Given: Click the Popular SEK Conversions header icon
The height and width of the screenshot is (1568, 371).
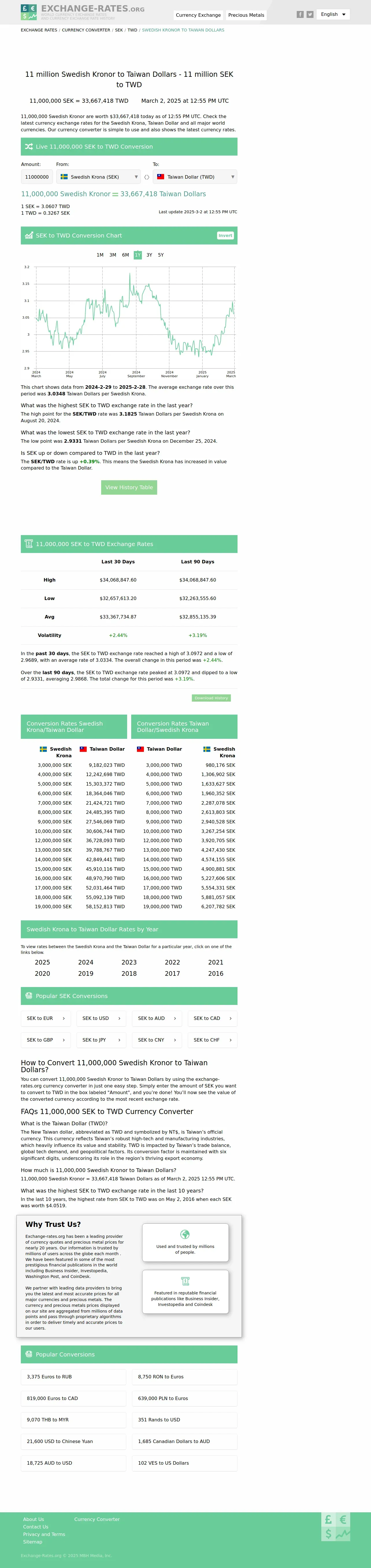Looking at the screenshot, I should click(x=29, y=996).
